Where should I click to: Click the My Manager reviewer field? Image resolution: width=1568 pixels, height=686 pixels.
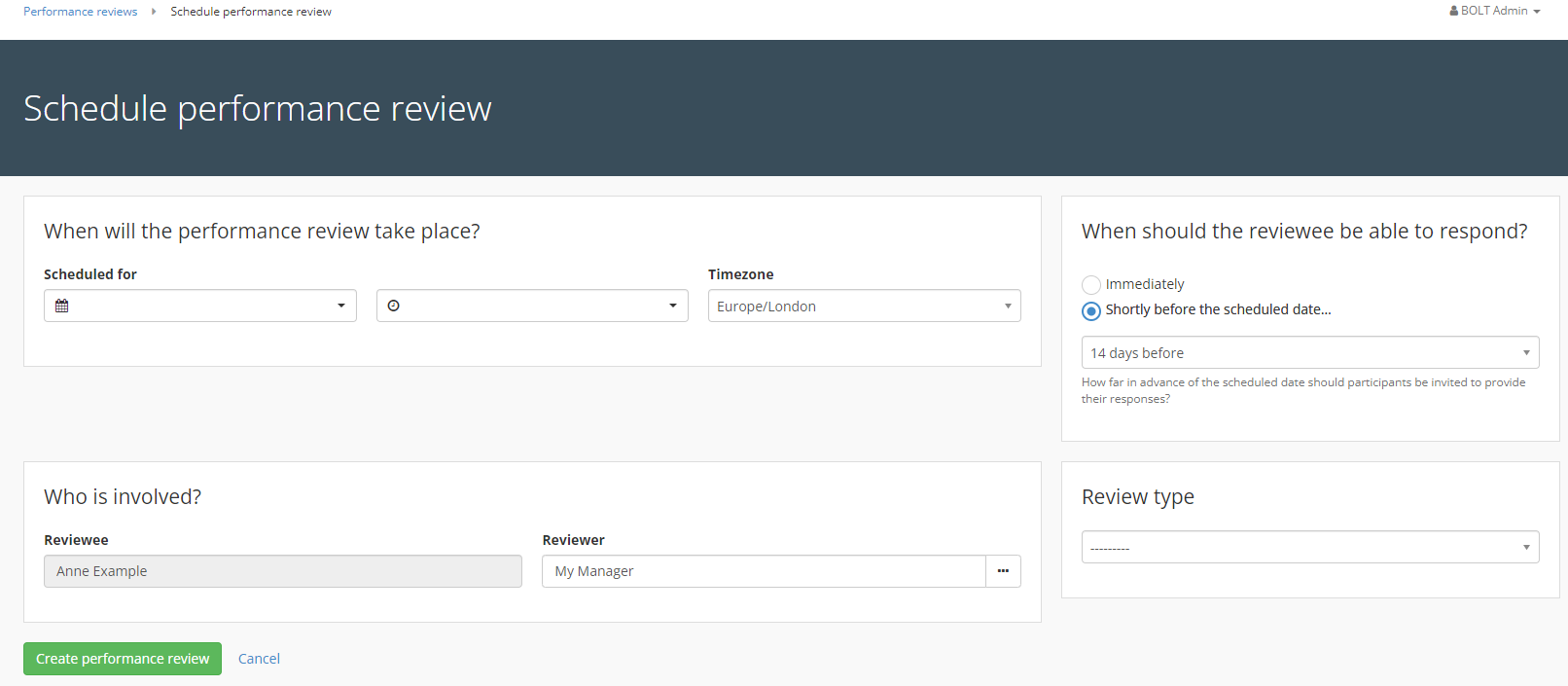point(764,571)
